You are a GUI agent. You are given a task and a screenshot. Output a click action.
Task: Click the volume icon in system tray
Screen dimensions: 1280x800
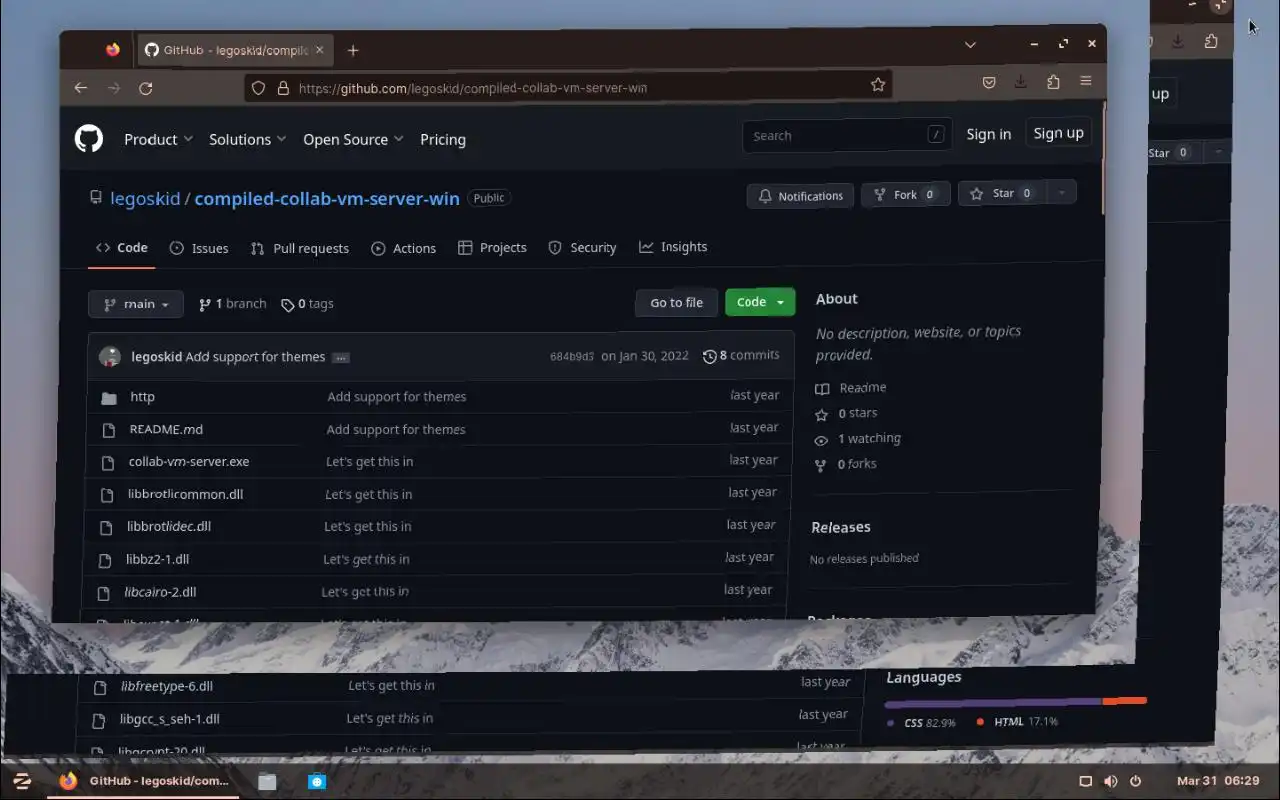(1110, 781)
